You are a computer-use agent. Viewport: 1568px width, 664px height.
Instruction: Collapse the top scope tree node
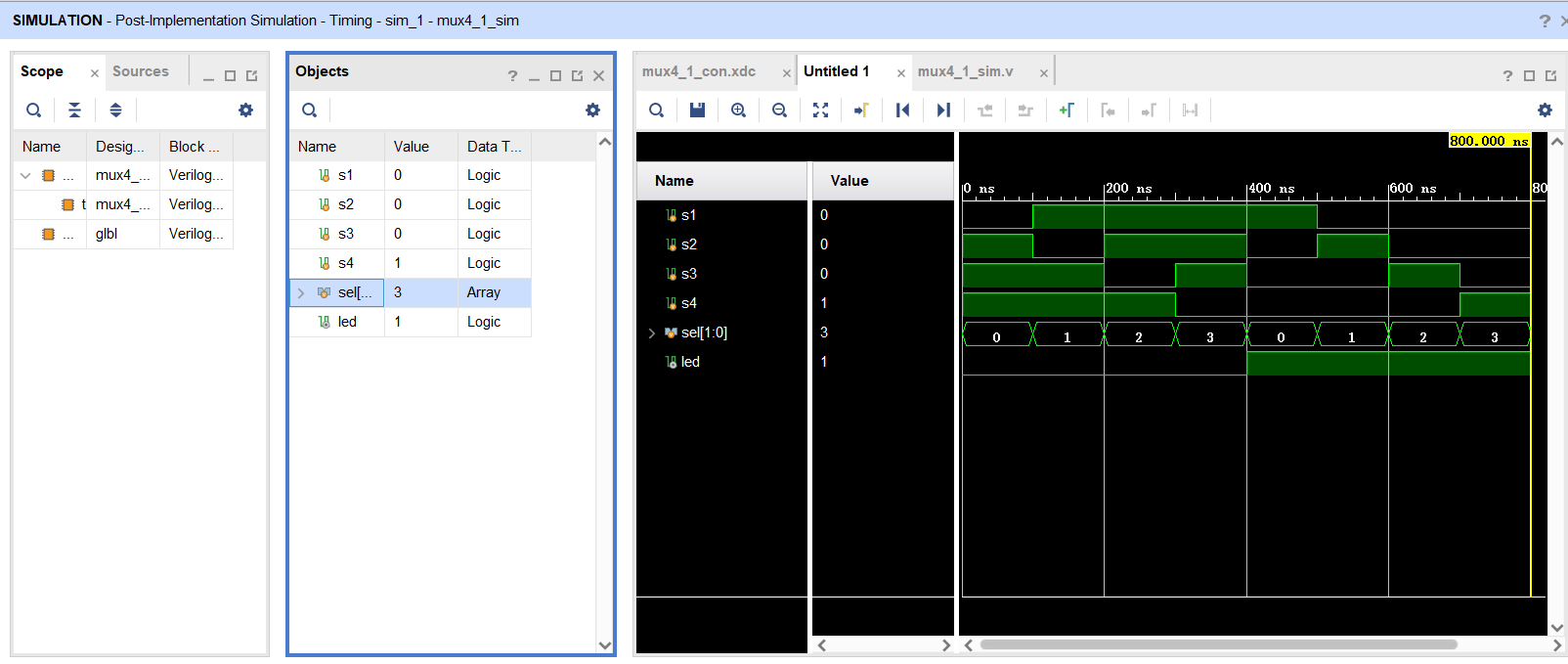(x=25, y=176)
